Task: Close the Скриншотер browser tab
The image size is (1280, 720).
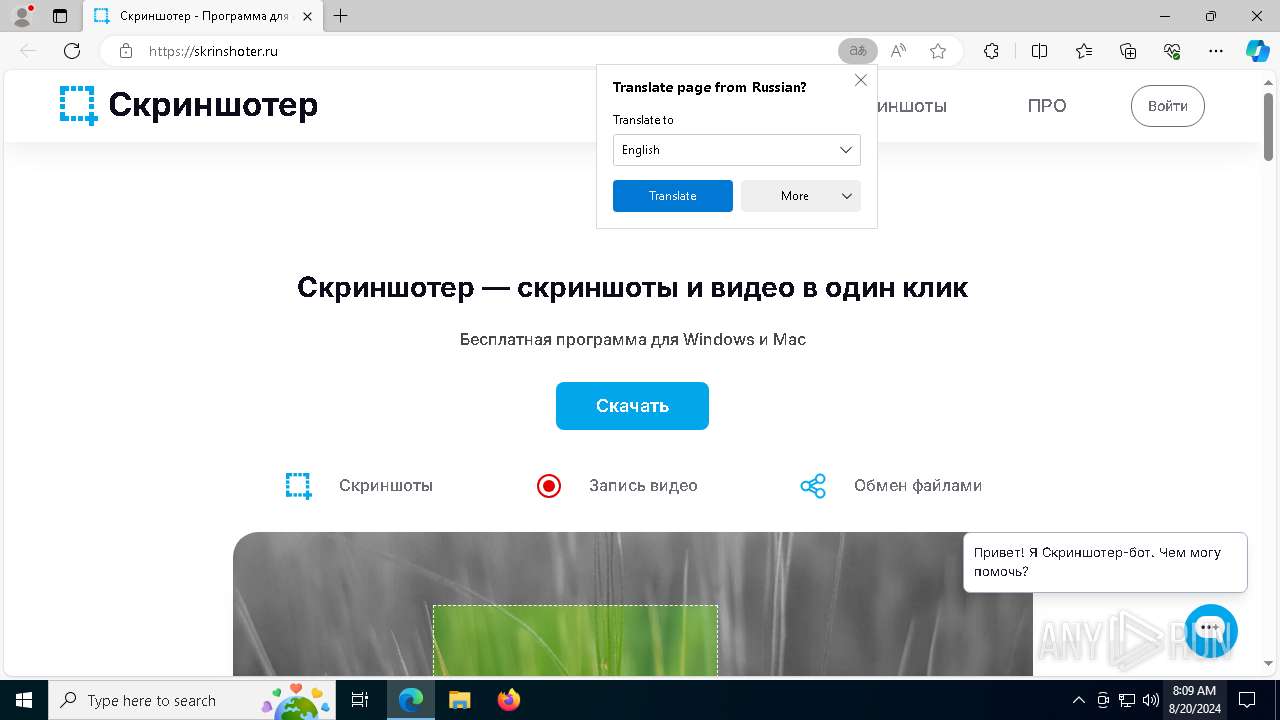Action: click(x=308, y=16)
